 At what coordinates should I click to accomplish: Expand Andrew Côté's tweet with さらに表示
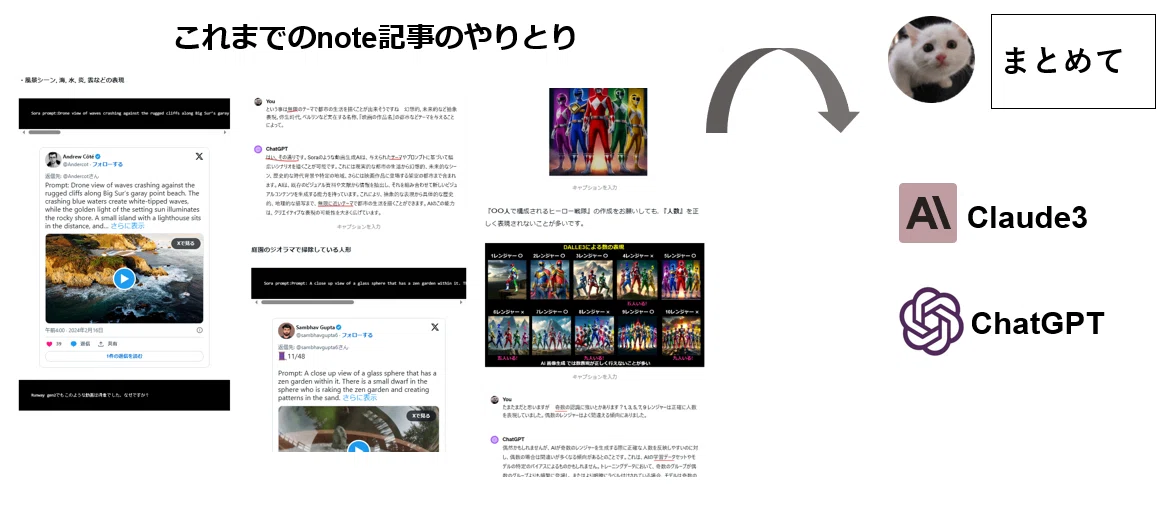tap(128, 225)
